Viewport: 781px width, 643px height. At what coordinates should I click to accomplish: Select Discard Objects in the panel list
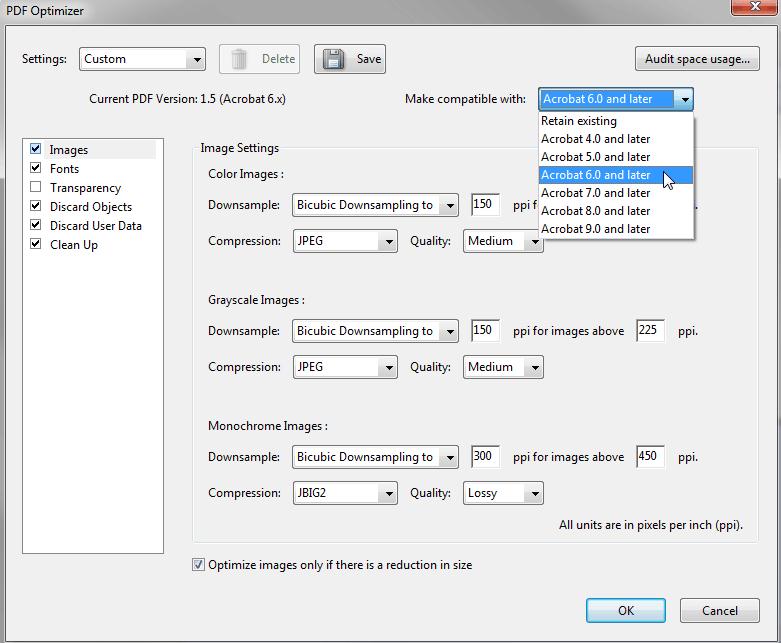point(91,207)
